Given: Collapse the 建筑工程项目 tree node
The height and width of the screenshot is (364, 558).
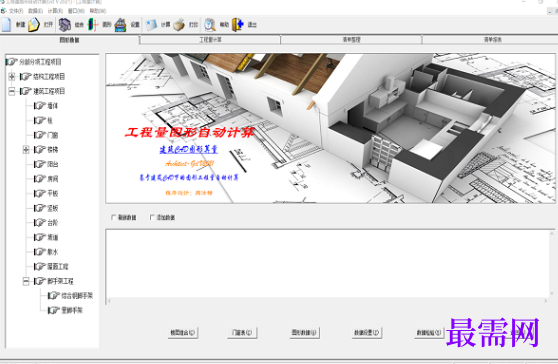Looking at the screenshot, I should pos(12,91).
